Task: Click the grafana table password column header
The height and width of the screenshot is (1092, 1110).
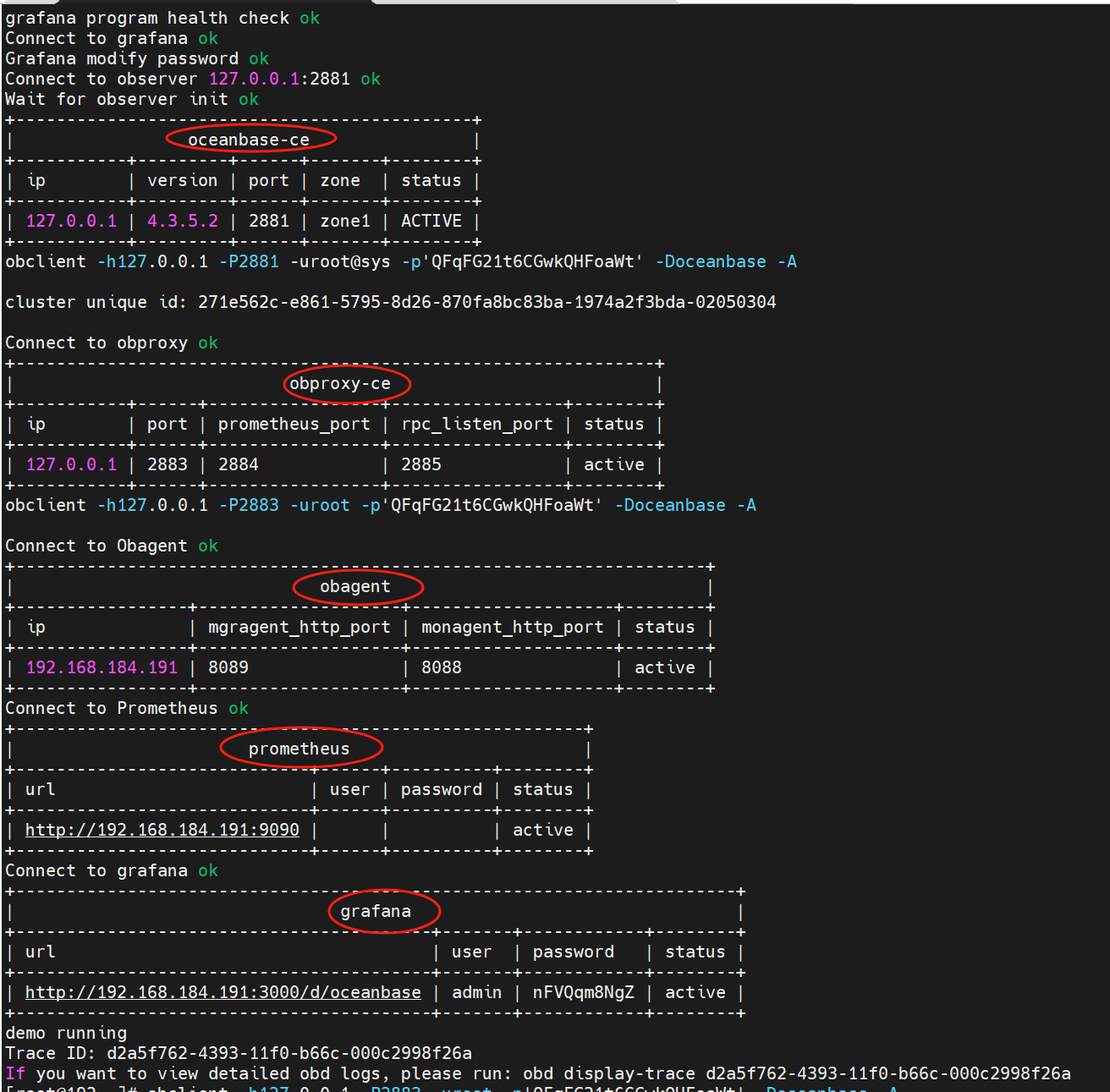Action: click(x=574, y=952)
